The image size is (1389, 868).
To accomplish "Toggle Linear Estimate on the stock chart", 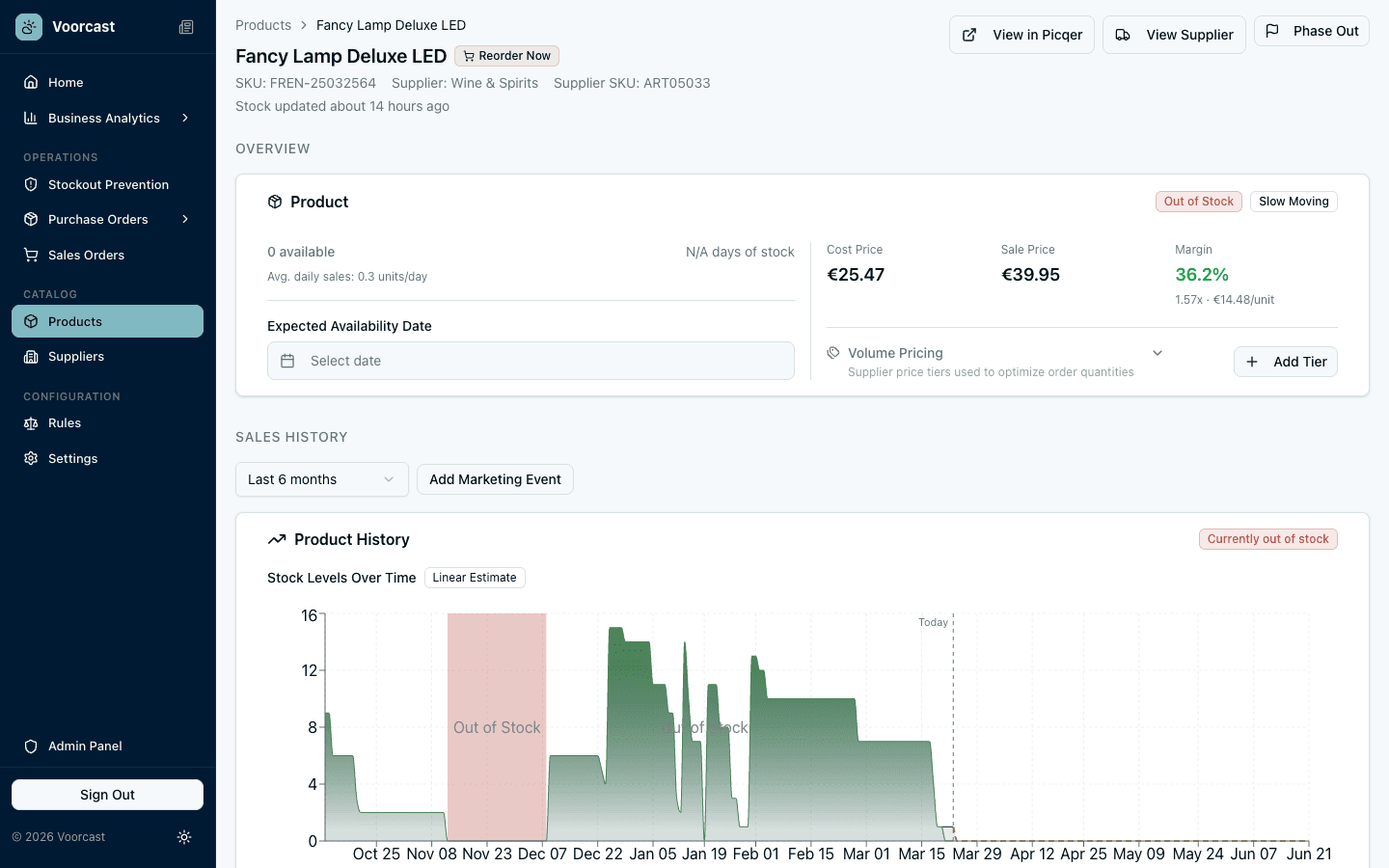I will click(x=475, y=577).
